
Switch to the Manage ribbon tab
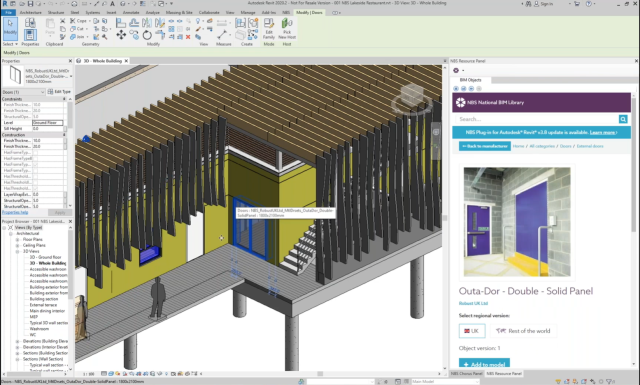click(x=248, y=13)
